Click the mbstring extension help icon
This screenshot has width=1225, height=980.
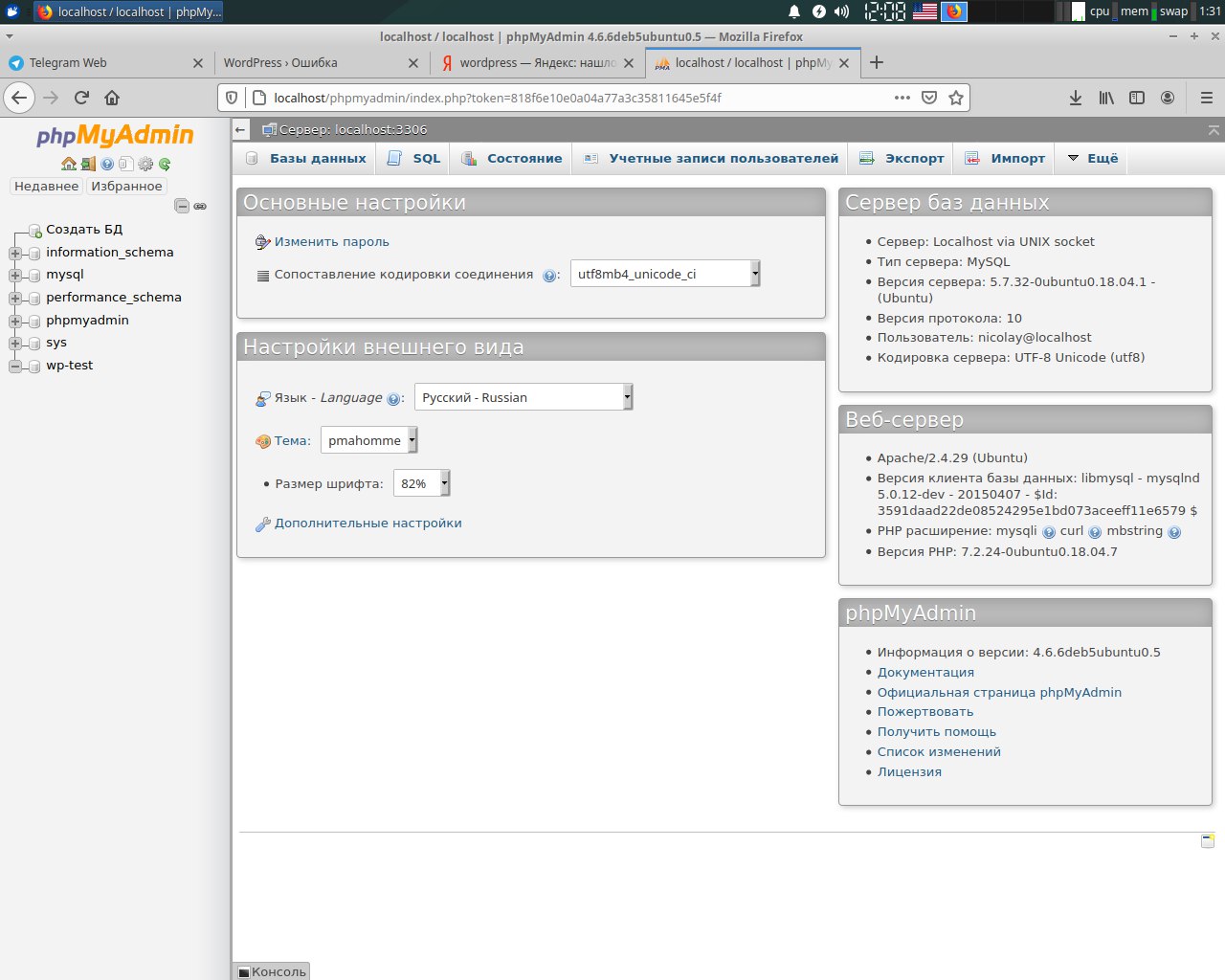point(1174,532)
